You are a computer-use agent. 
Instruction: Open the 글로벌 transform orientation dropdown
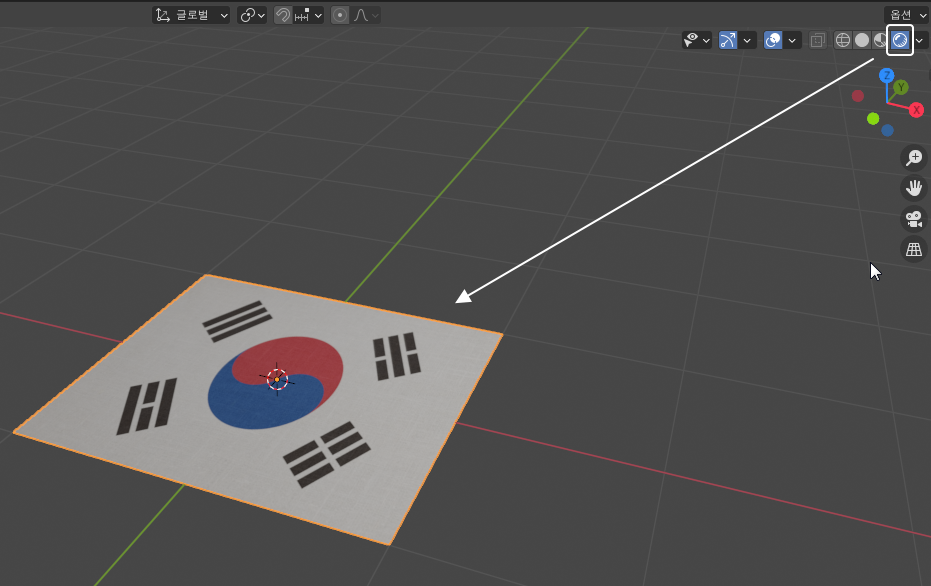pos(191,15)
